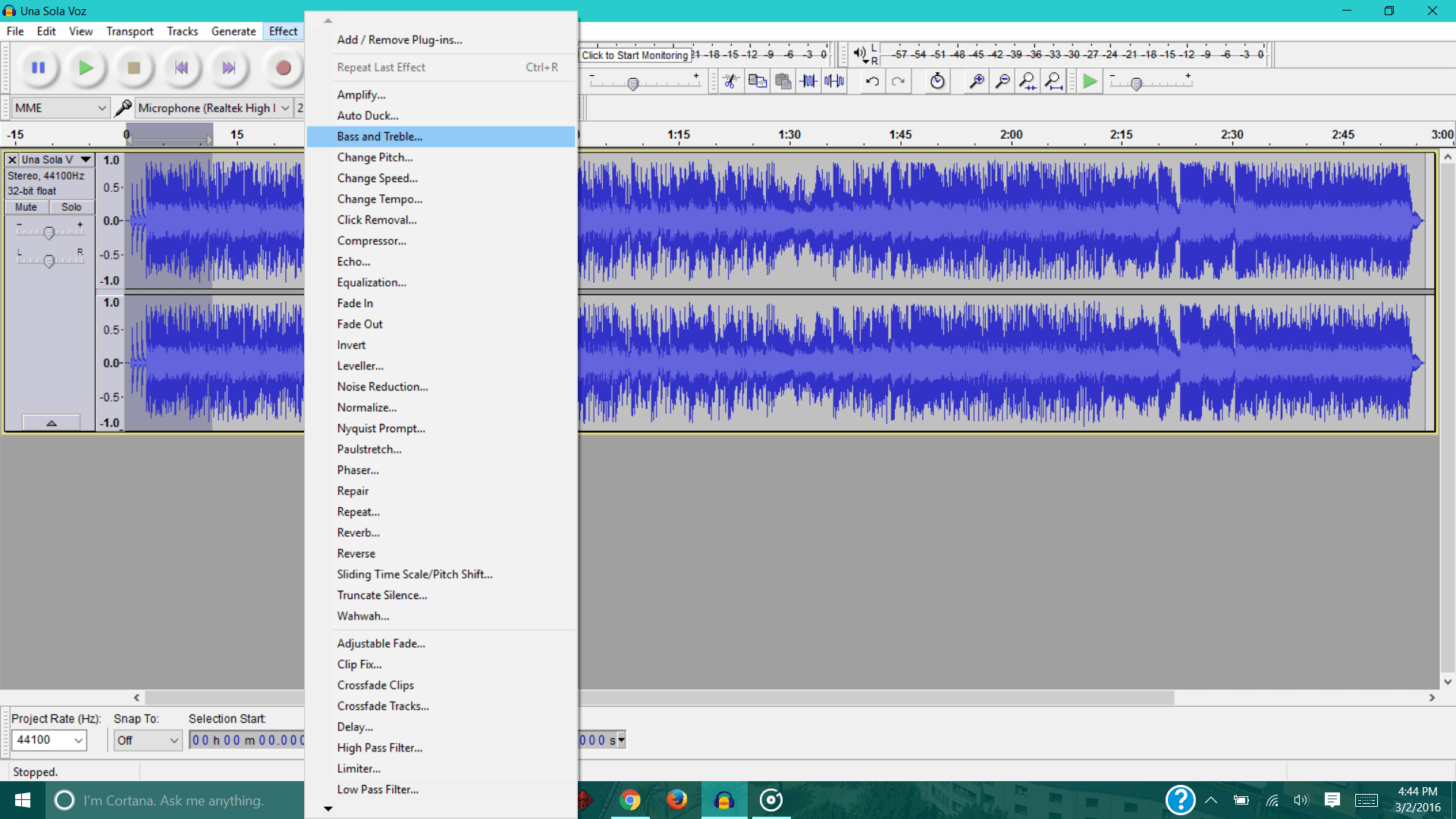
Task: Click the Cut scissors icon
Action: point(731,81)
